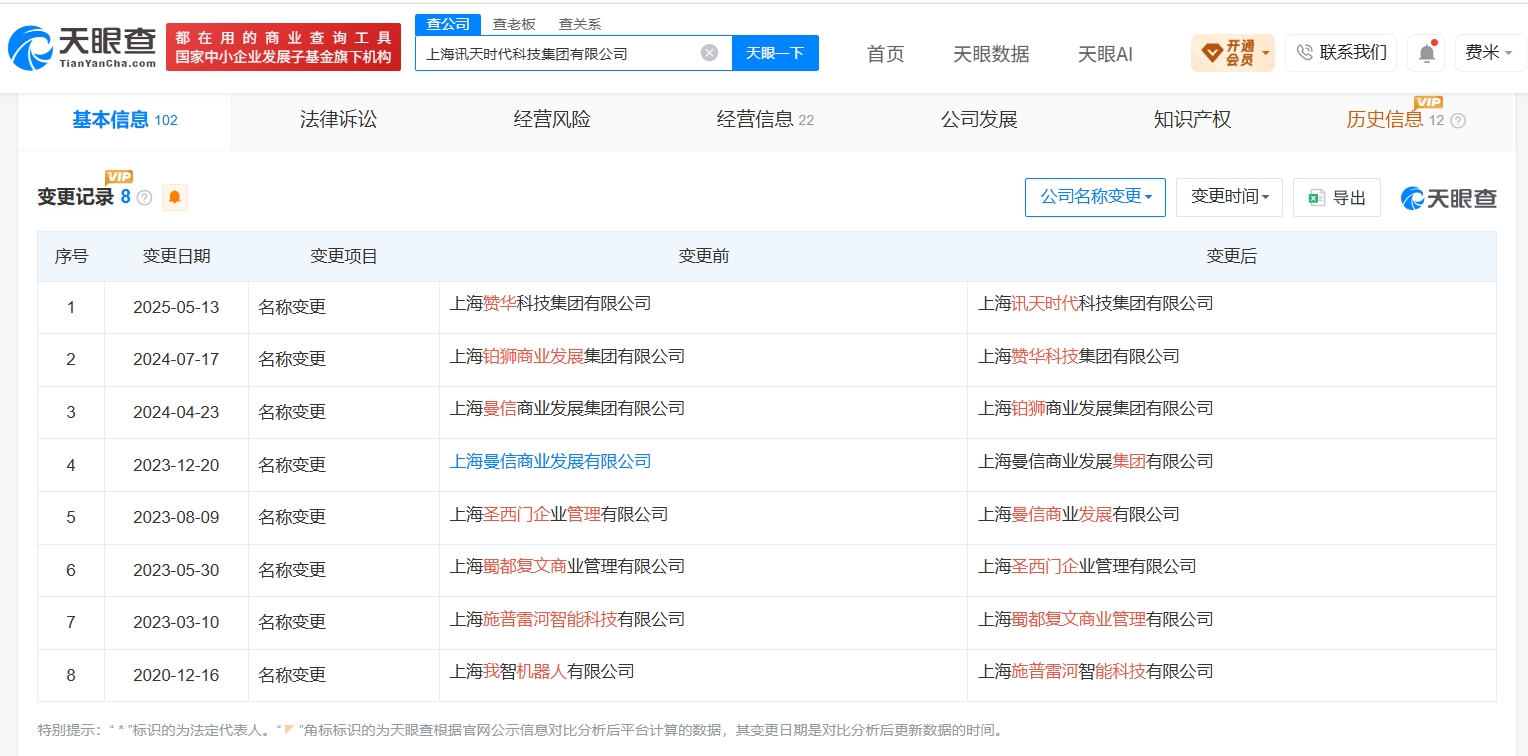Click the 天眼一下 search button

pos(775,53)
